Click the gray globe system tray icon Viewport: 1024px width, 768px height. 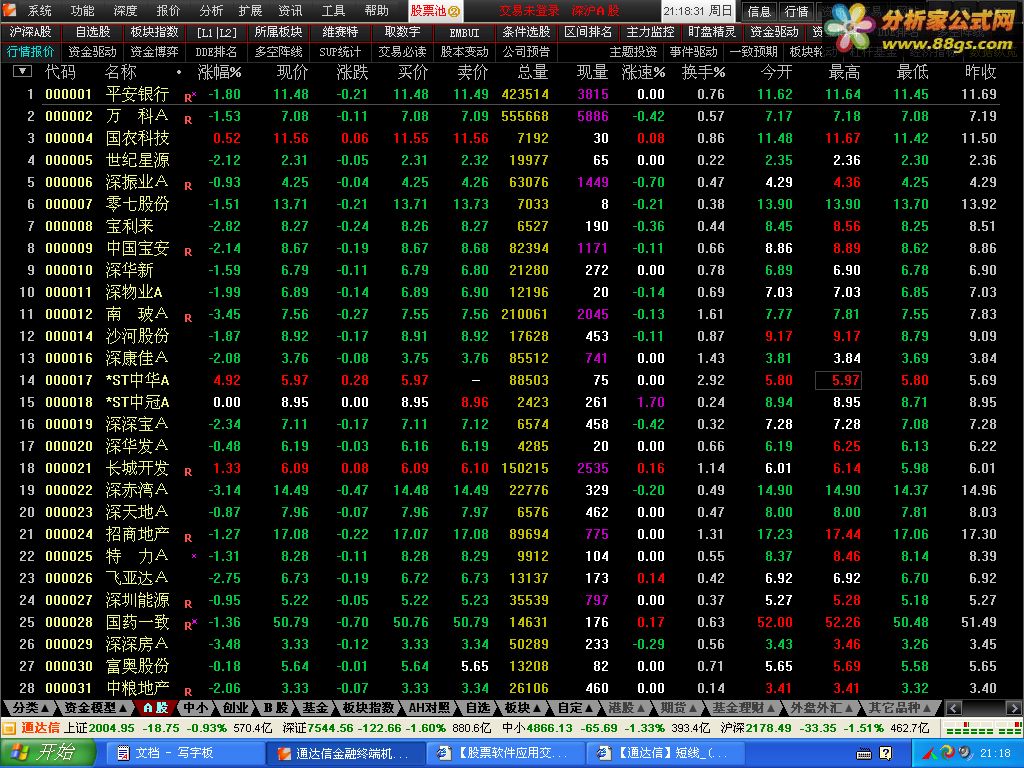[965, 753]
